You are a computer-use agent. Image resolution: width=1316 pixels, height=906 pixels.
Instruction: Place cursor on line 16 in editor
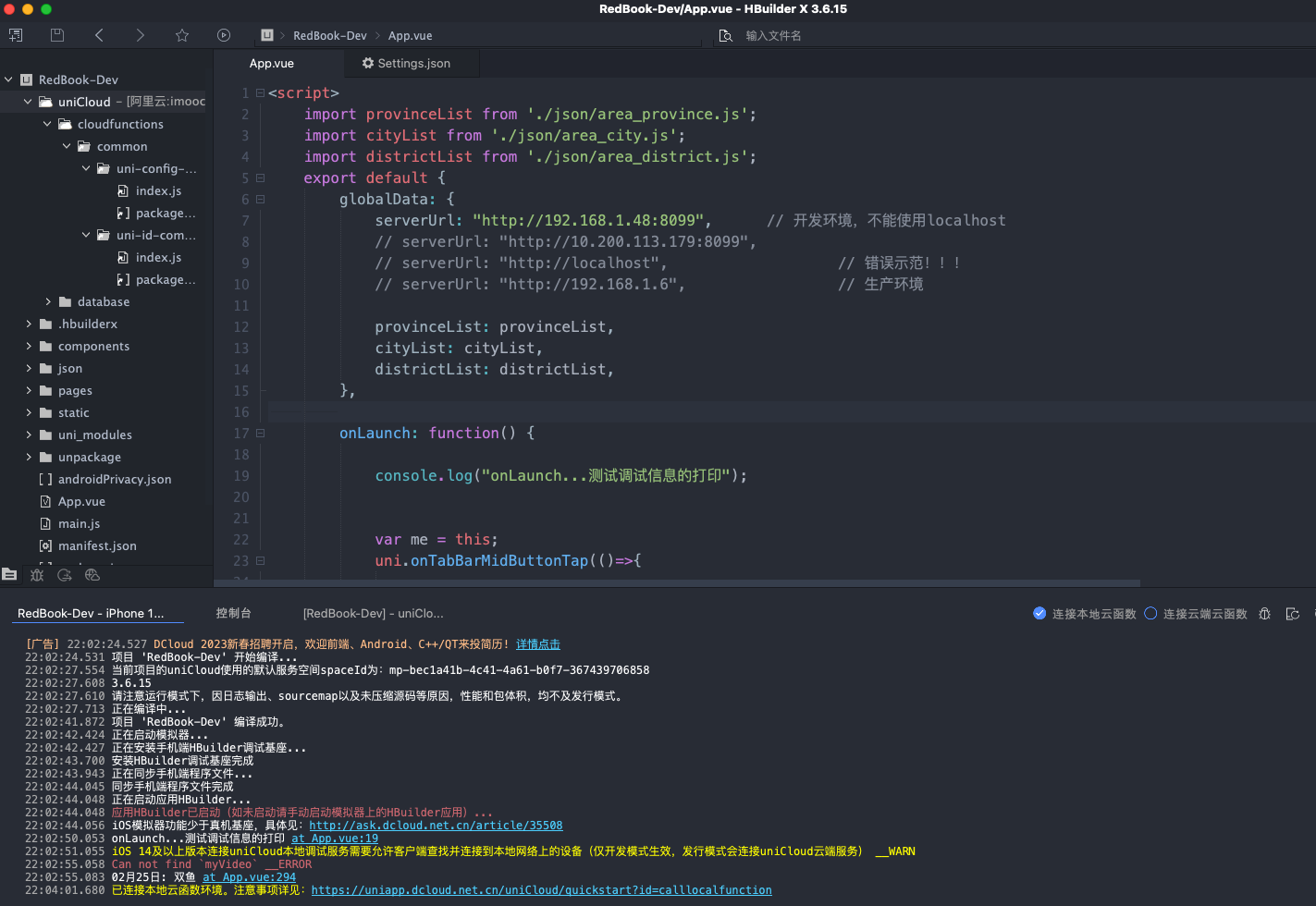pos(792,411)
